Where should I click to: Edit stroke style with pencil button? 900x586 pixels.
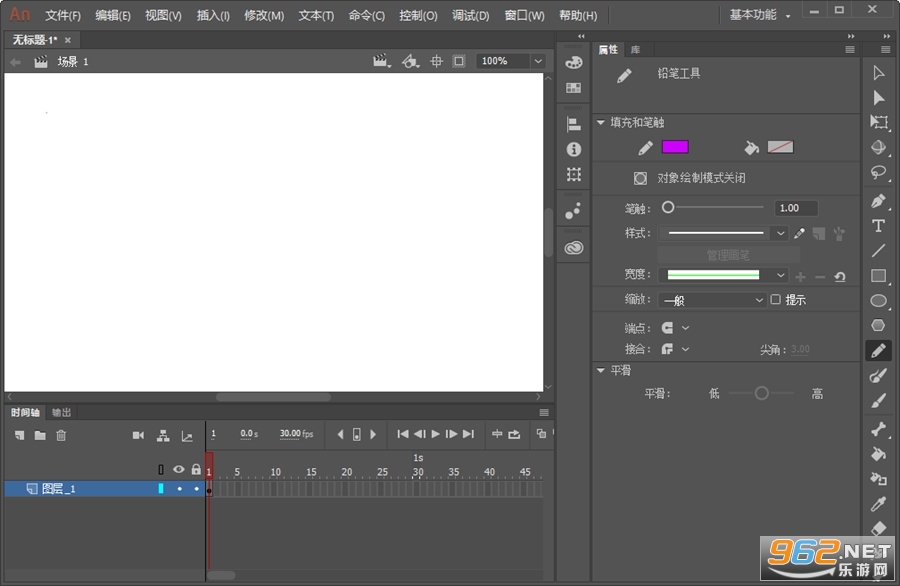(x=799, y=233)
